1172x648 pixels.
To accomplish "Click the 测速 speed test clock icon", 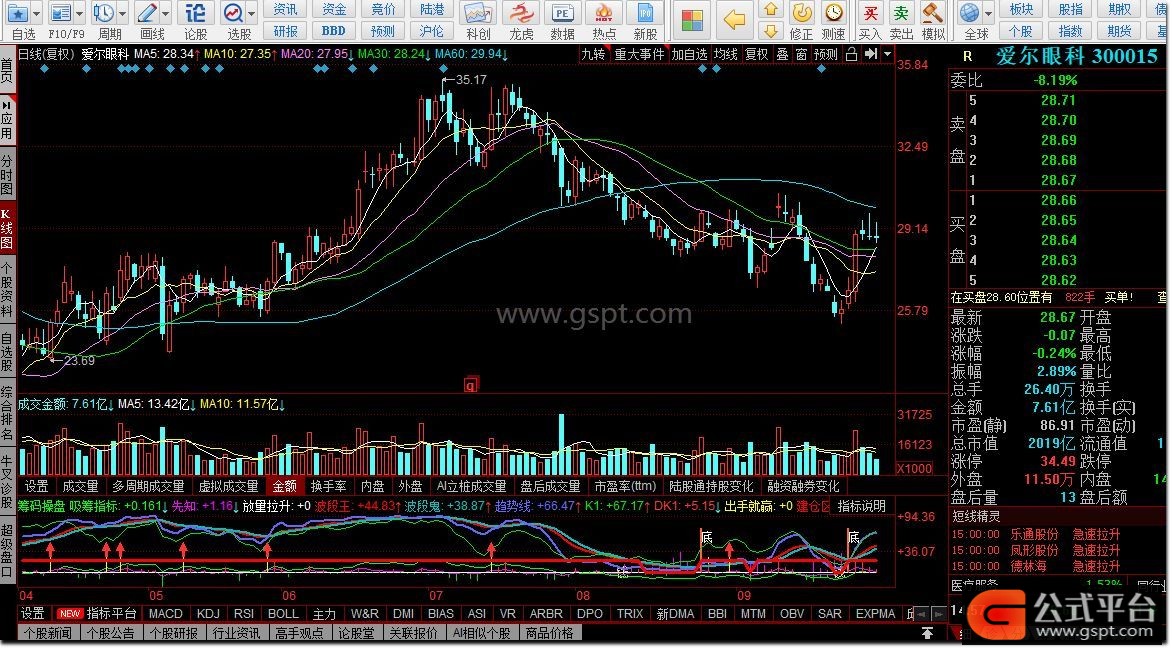I will (833, 13).
